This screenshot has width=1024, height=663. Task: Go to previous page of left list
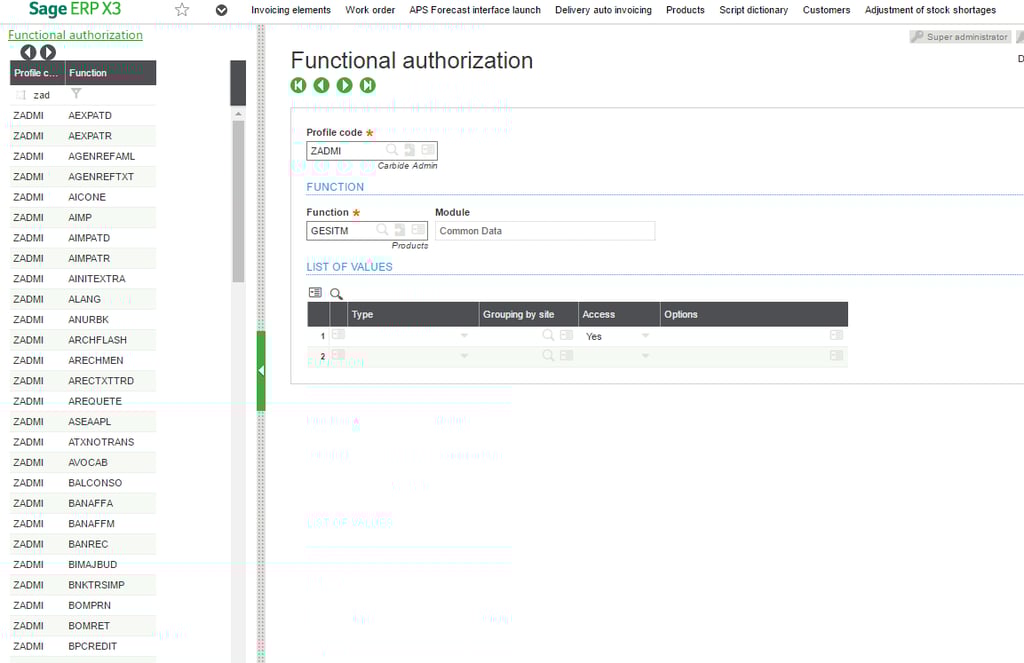coord(28,52)
